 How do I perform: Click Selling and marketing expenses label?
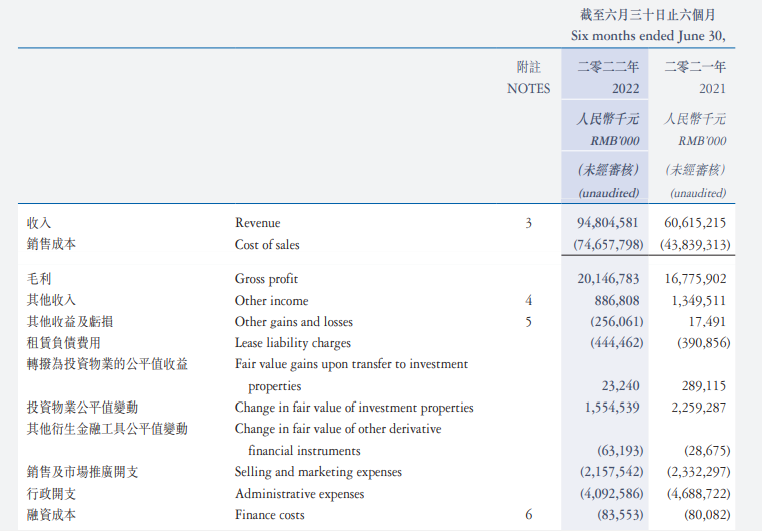pyautogui.click(x=318, y=472)
